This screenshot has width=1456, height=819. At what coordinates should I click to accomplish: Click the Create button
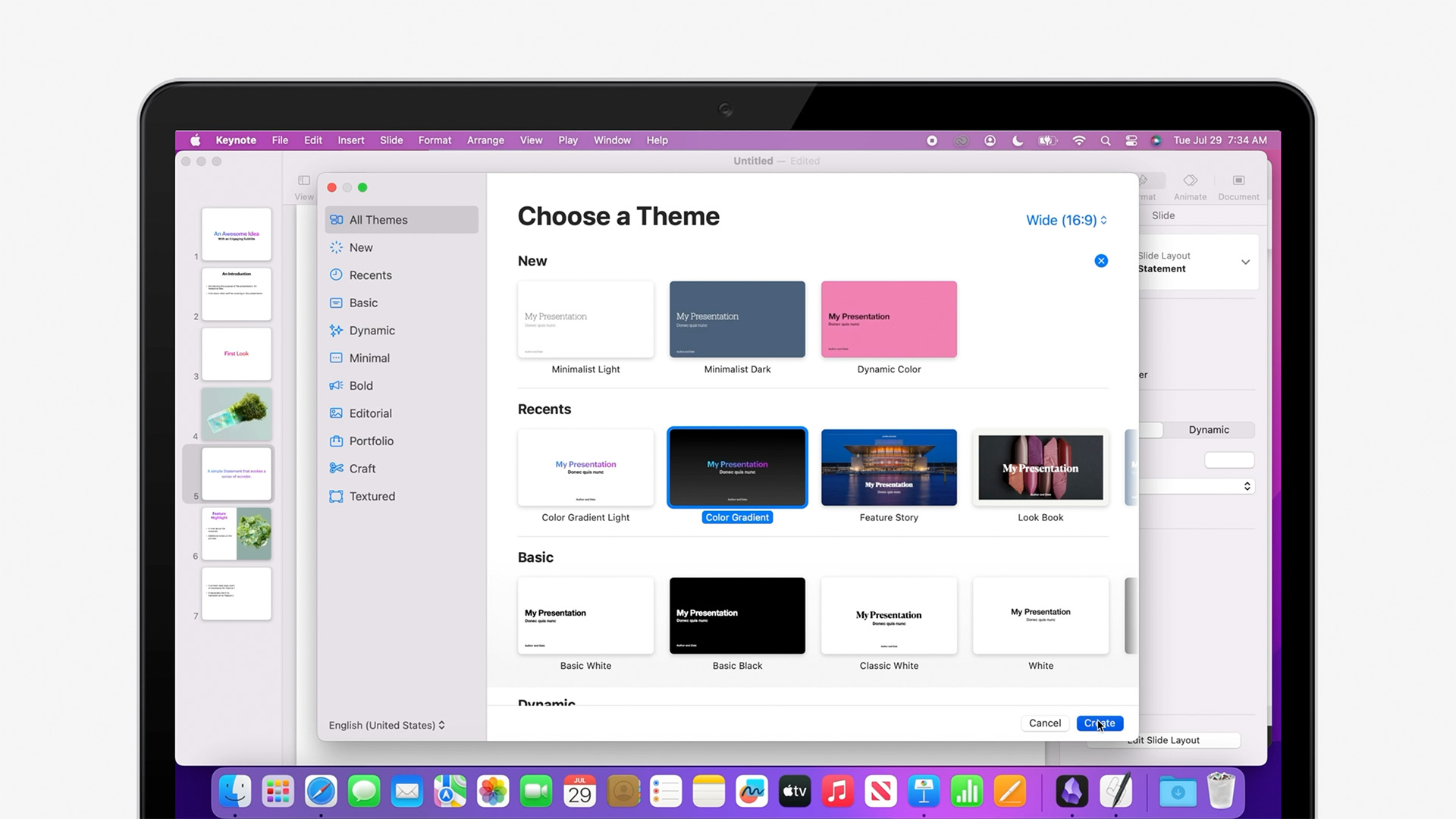pyautogui.click(x=1099, y=723)
